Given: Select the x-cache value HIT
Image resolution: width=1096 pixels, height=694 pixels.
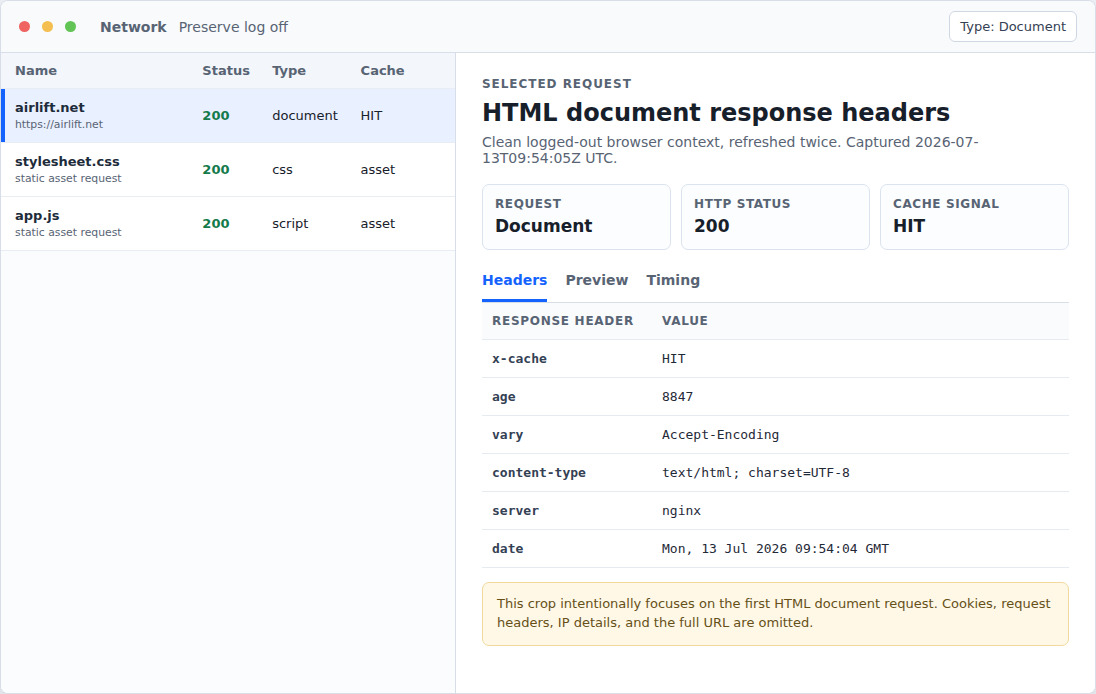Looking at the screenshot, I should pos(674,359).
